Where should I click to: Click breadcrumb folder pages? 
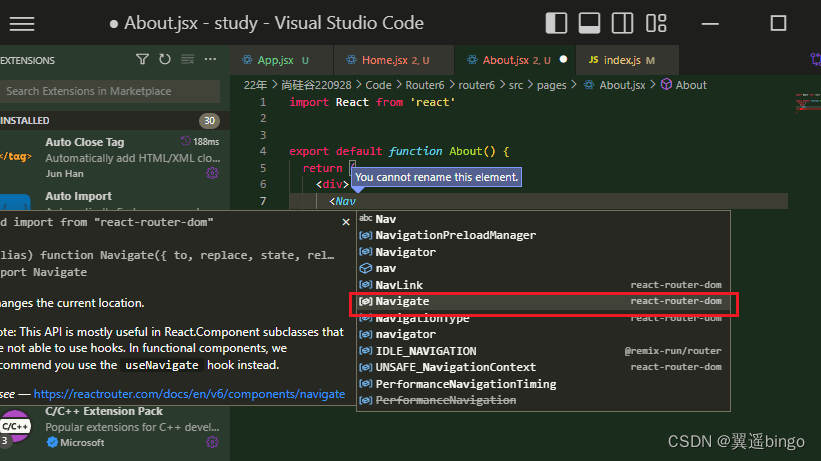point(551,85)
